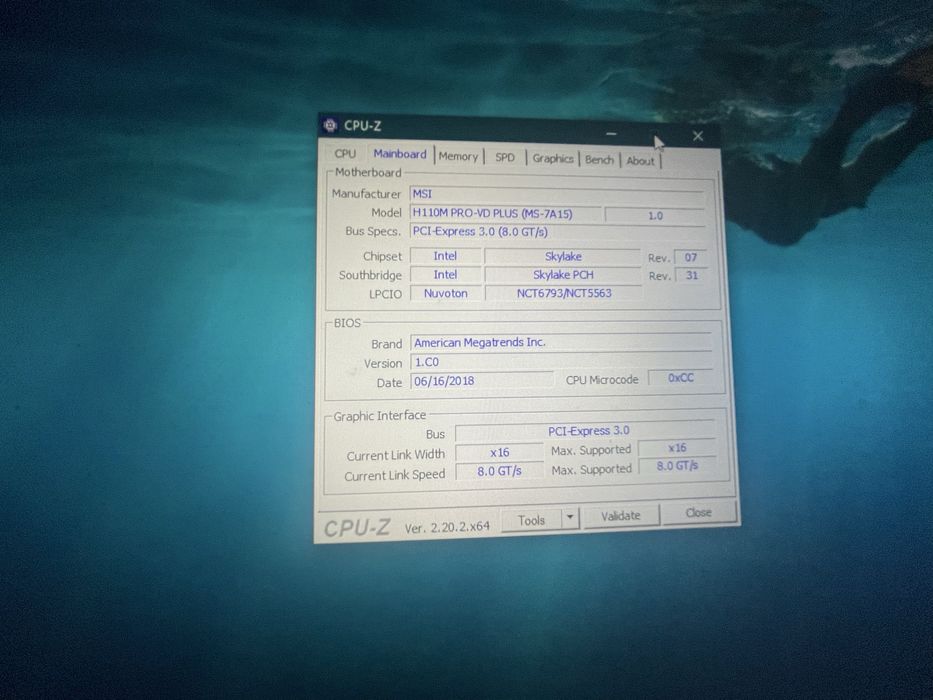Click the CPU Microcode label

(x=602, y=380)
